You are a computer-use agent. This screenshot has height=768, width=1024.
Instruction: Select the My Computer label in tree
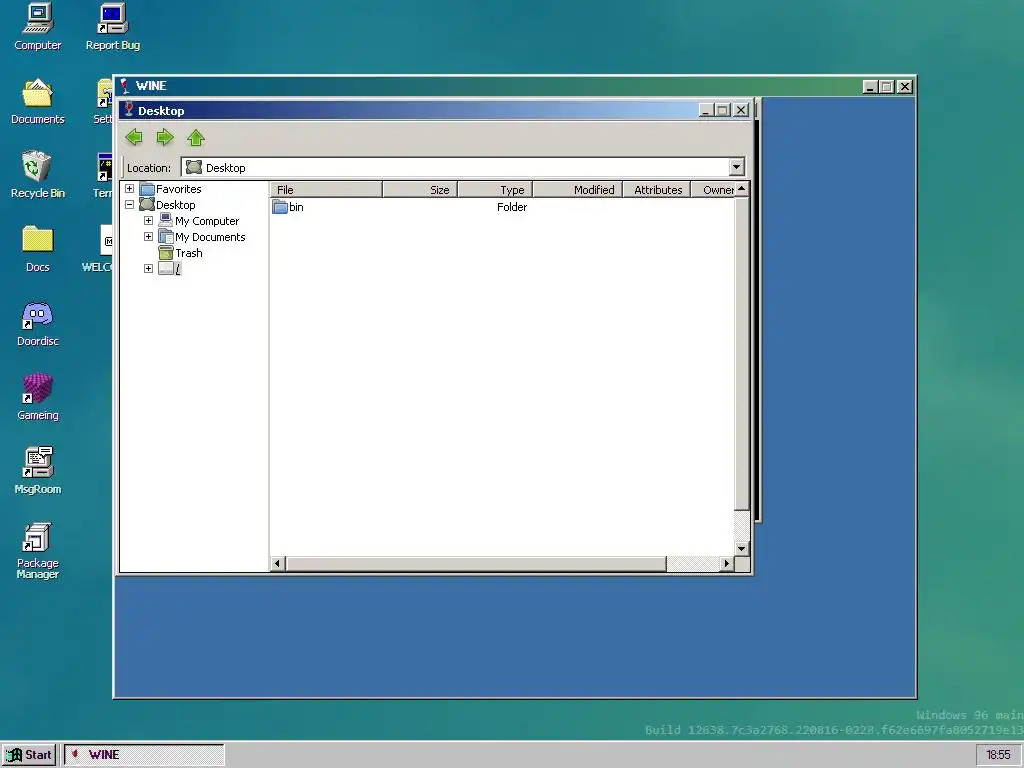207,221
